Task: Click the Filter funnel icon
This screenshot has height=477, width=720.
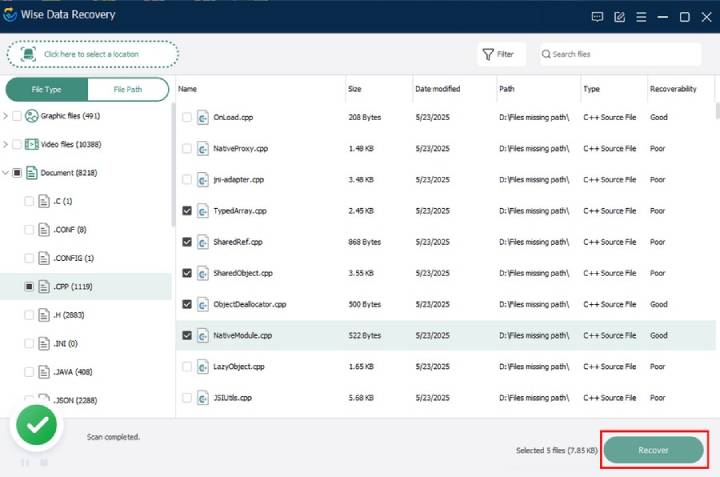Action: tap(488, 54)
